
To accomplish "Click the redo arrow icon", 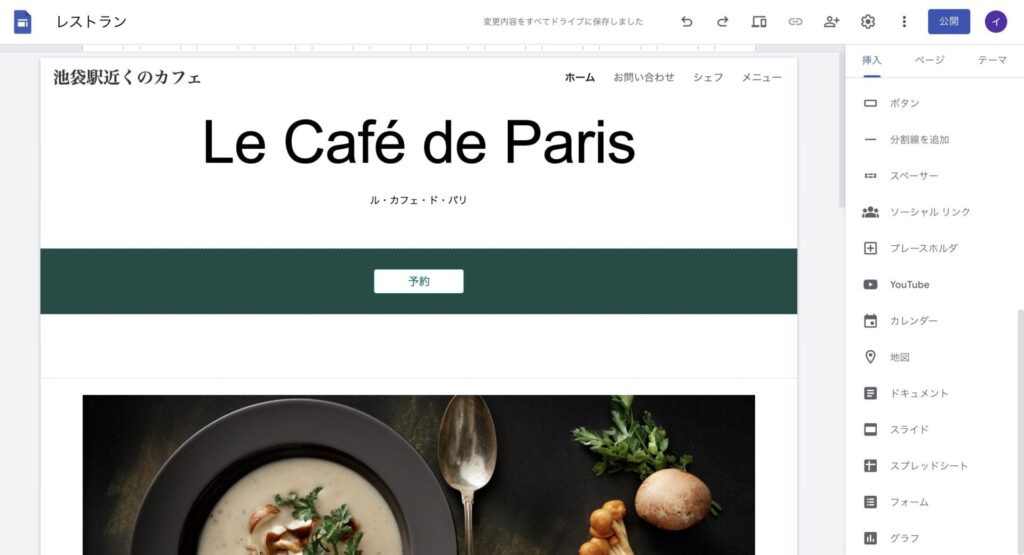I will [x=722, y=22].
